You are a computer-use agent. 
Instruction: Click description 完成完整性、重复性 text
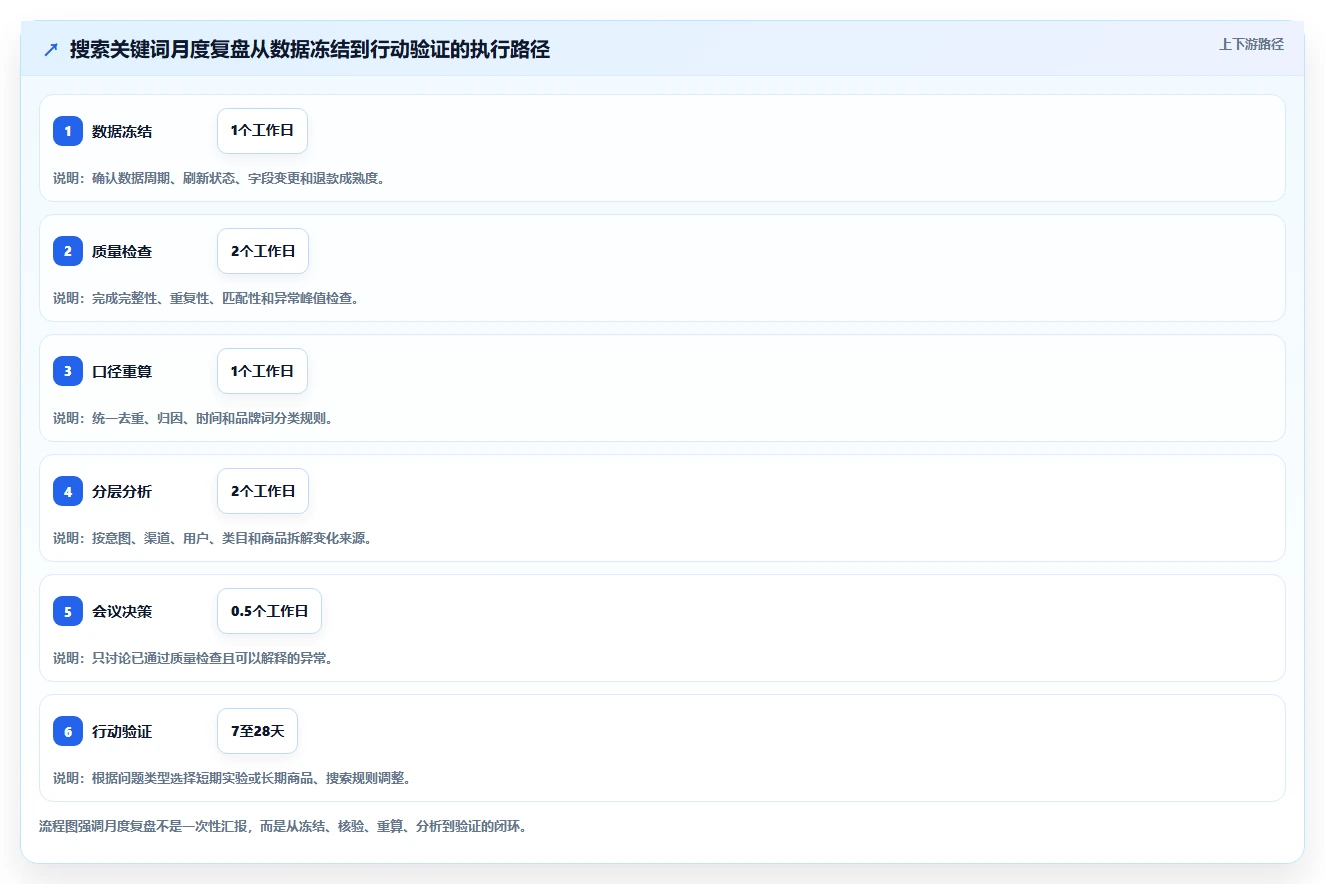[x=206, y=298]
